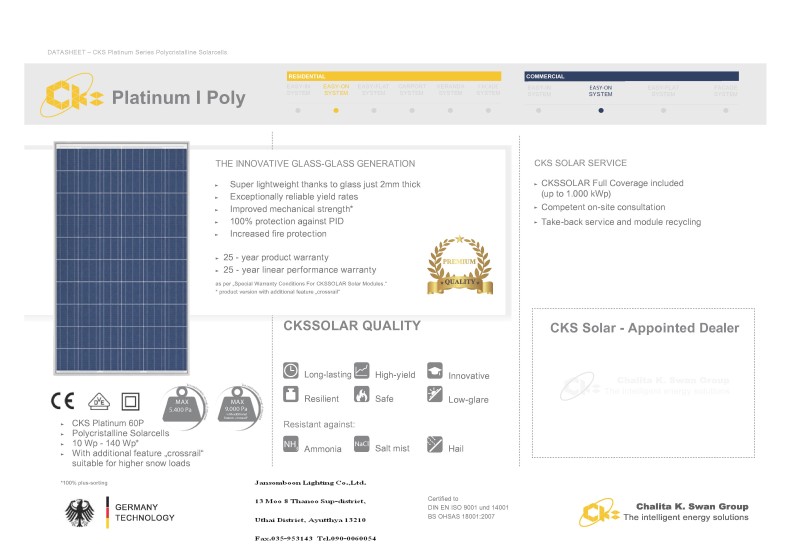Click the CKS logo next to Chalita K. Swan Group
This screenshot has width=791, height=559.
599,513
